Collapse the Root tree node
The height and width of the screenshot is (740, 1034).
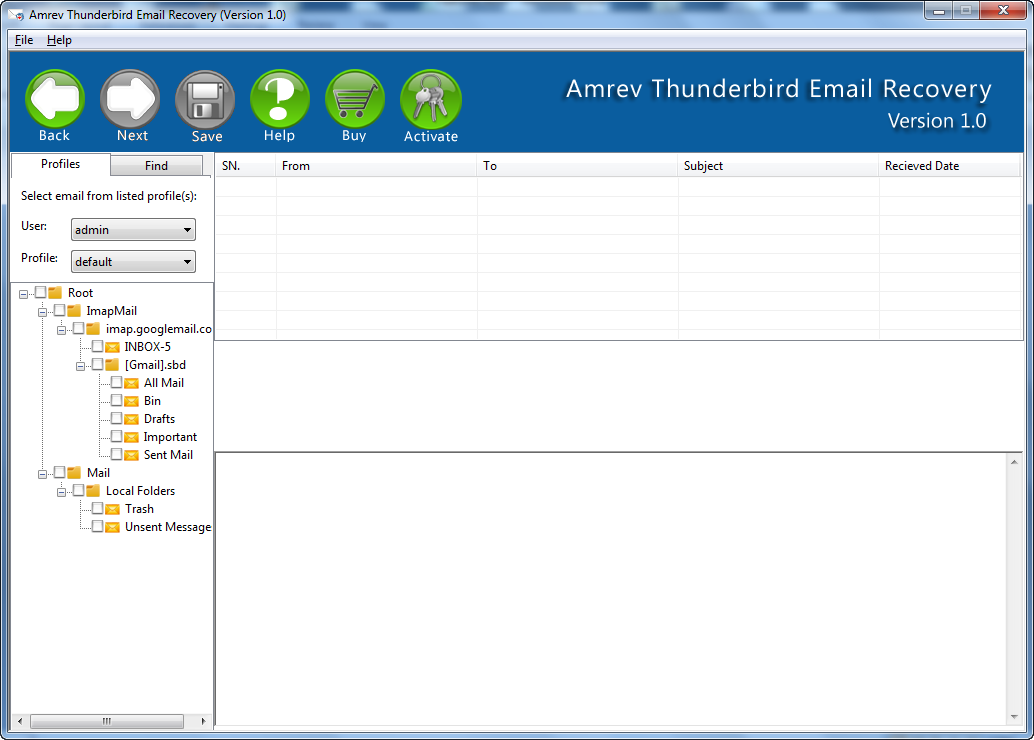pos(24,294)
